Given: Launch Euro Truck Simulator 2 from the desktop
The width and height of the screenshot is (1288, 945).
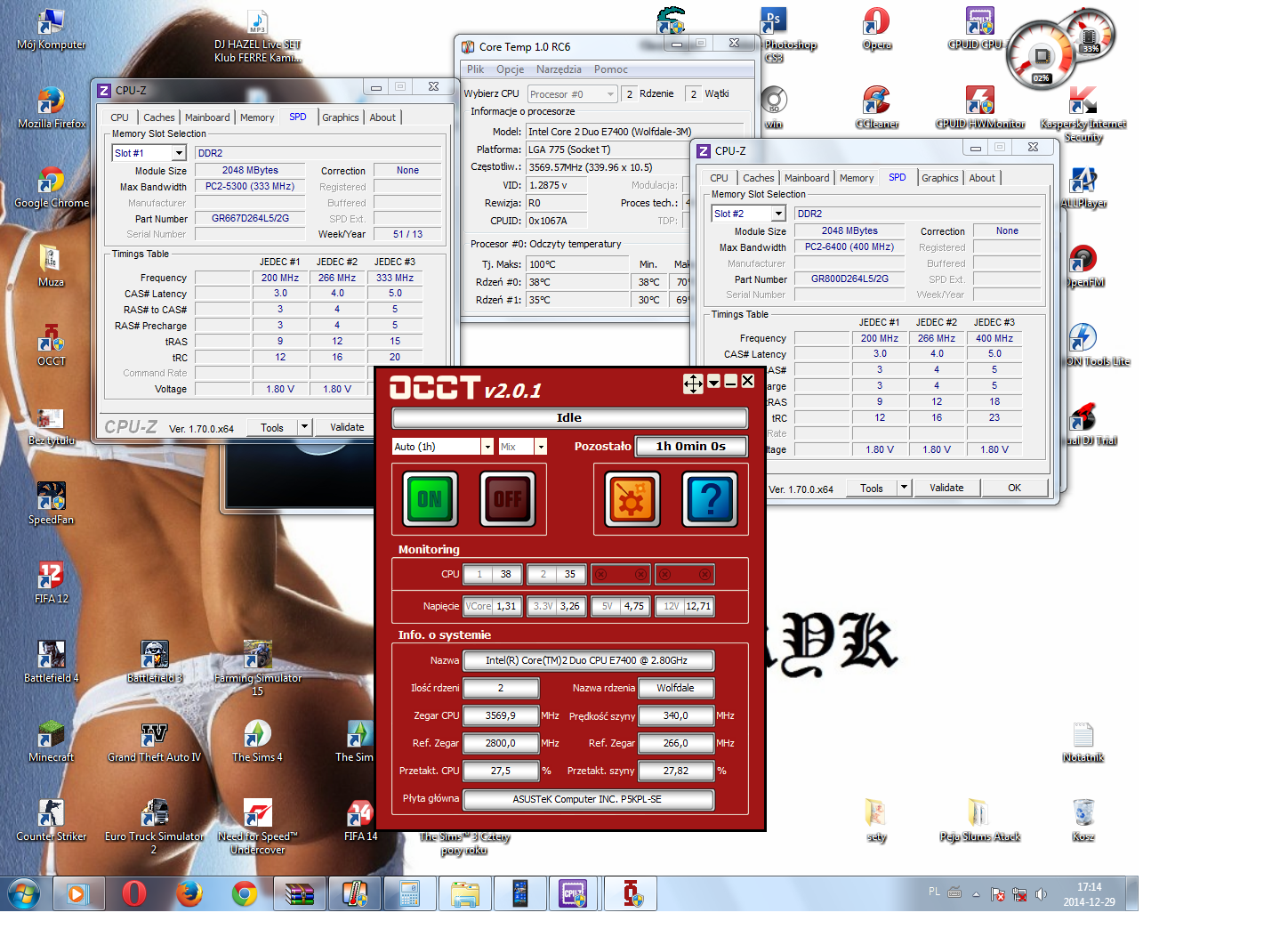Looking at the screenshot, I should 155,827.
